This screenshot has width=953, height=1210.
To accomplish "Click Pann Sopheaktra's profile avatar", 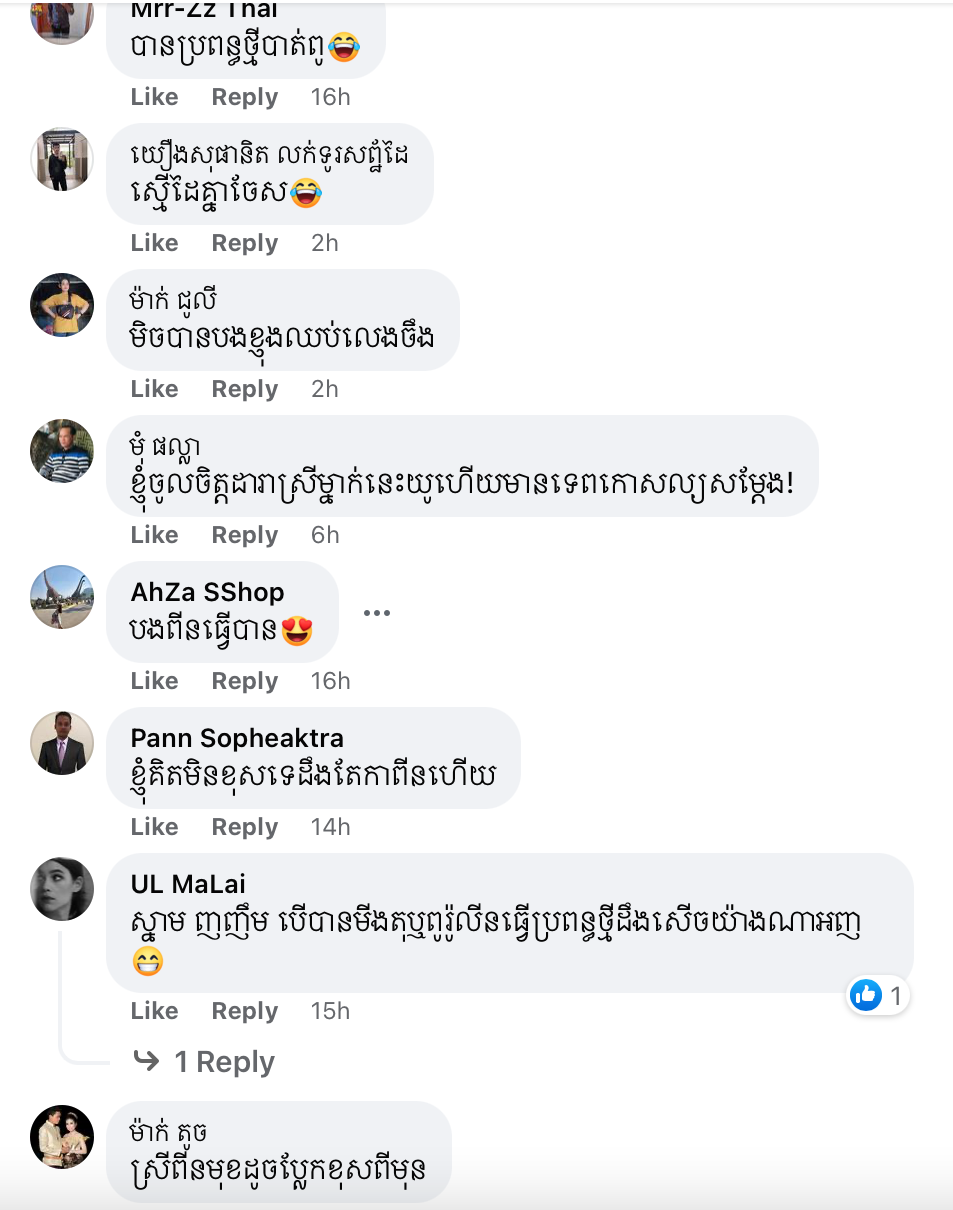I will coord(62,743).
